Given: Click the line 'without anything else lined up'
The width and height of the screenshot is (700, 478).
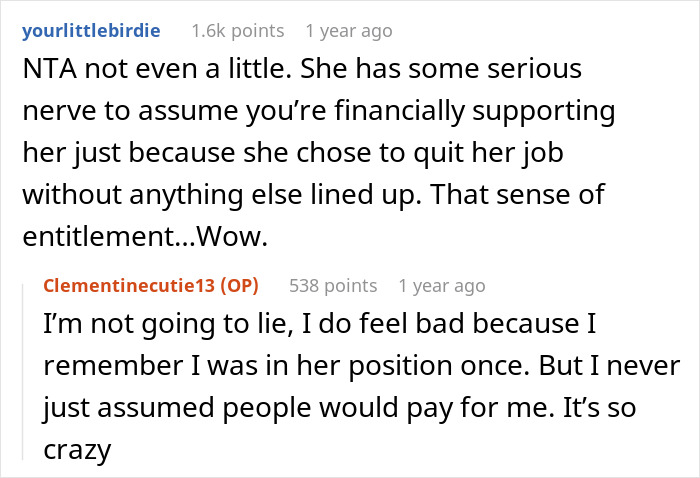Looking at the screenshot, I should click(313, 195).
